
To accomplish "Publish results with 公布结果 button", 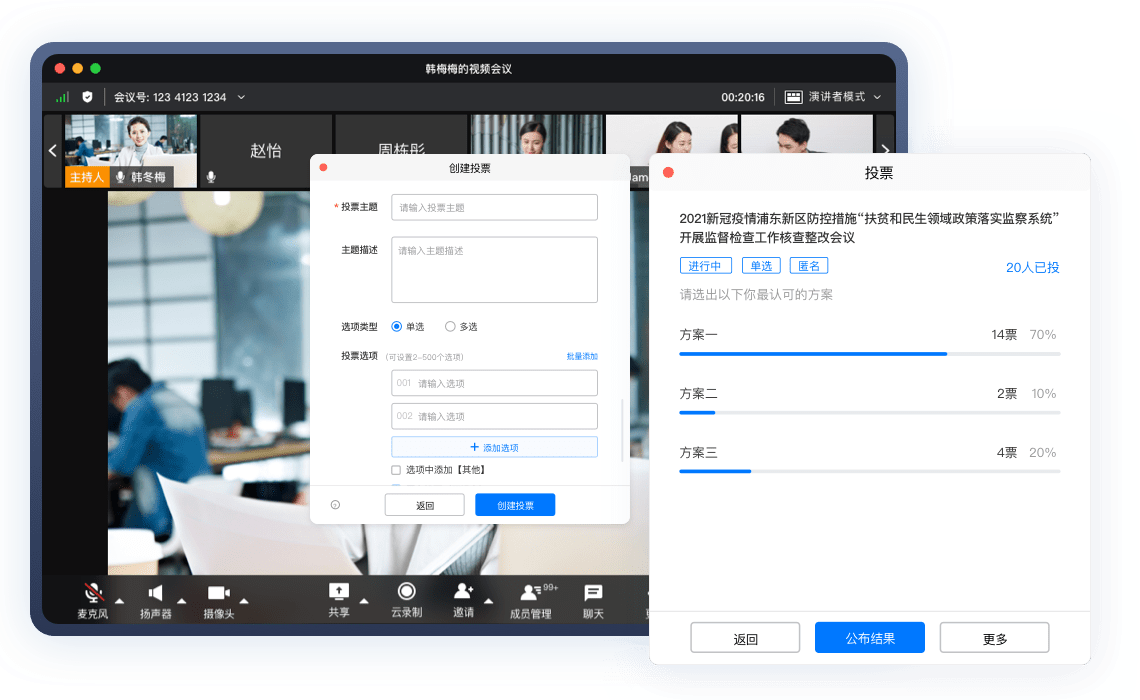I will pos(869,637).
